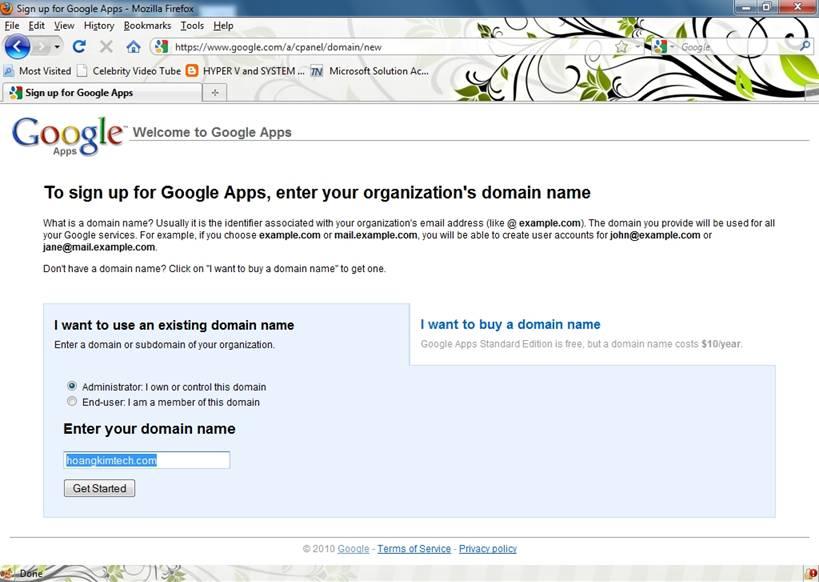This screenshot has height=582, width=819.
Task: Open the History menu
Action: point(99,26)
